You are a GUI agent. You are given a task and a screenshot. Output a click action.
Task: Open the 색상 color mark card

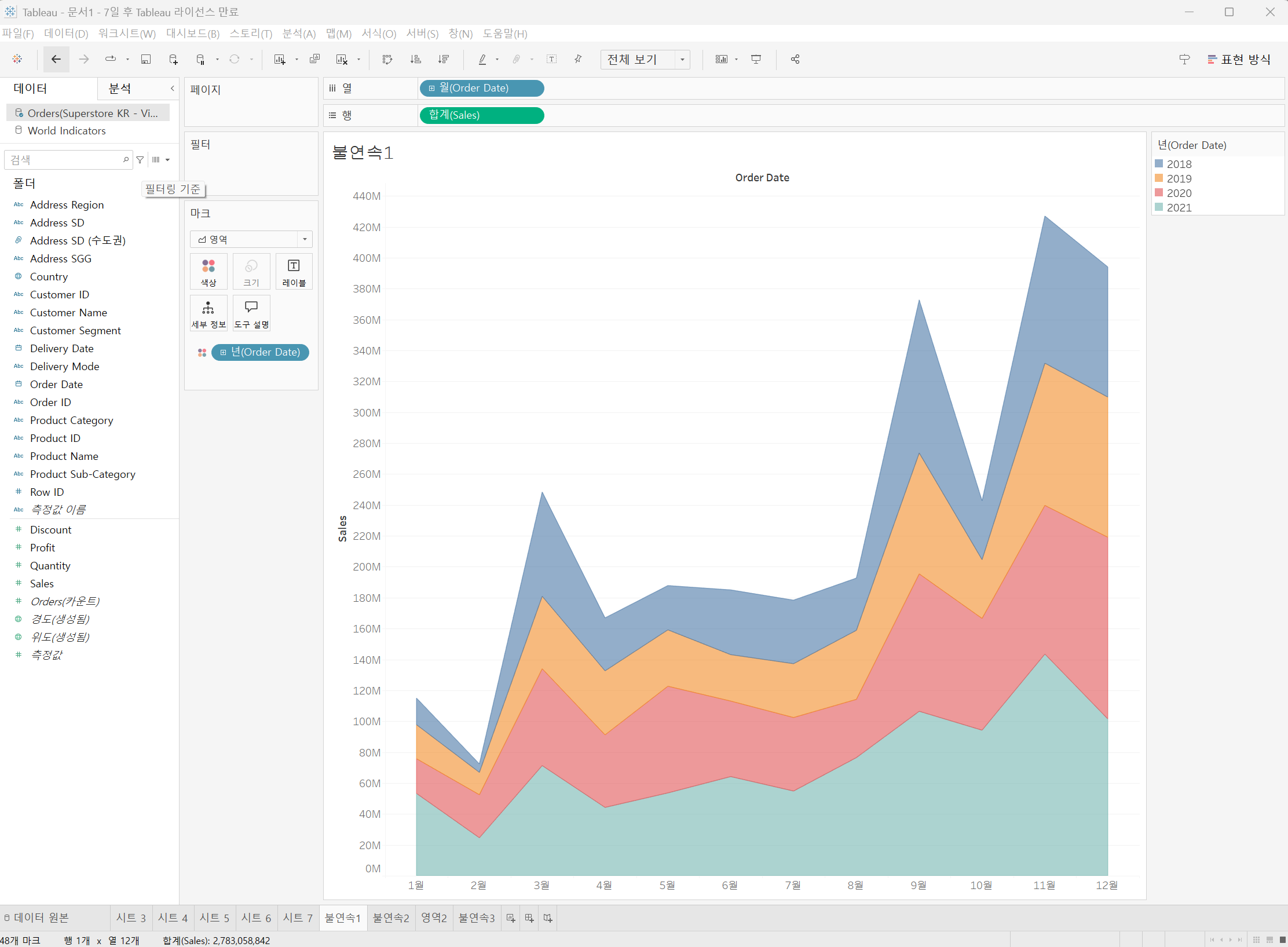(x=208, y=272)
